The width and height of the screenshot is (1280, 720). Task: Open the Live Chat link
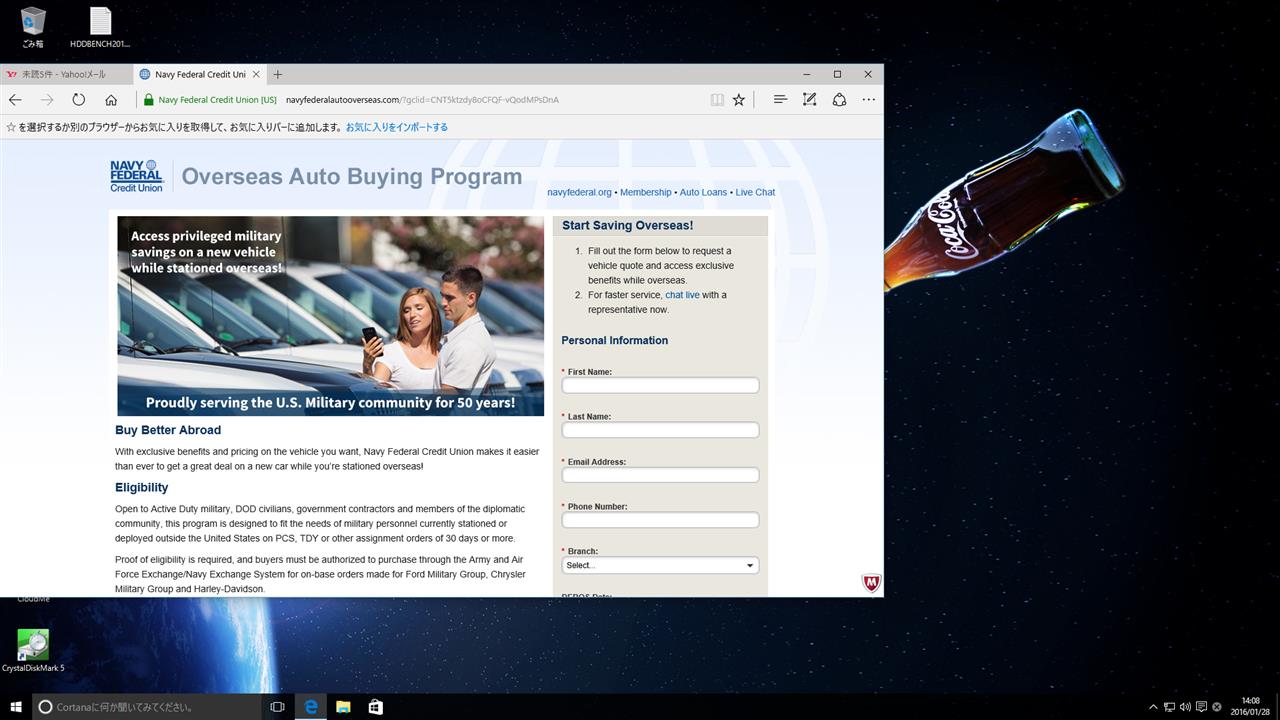755,192
